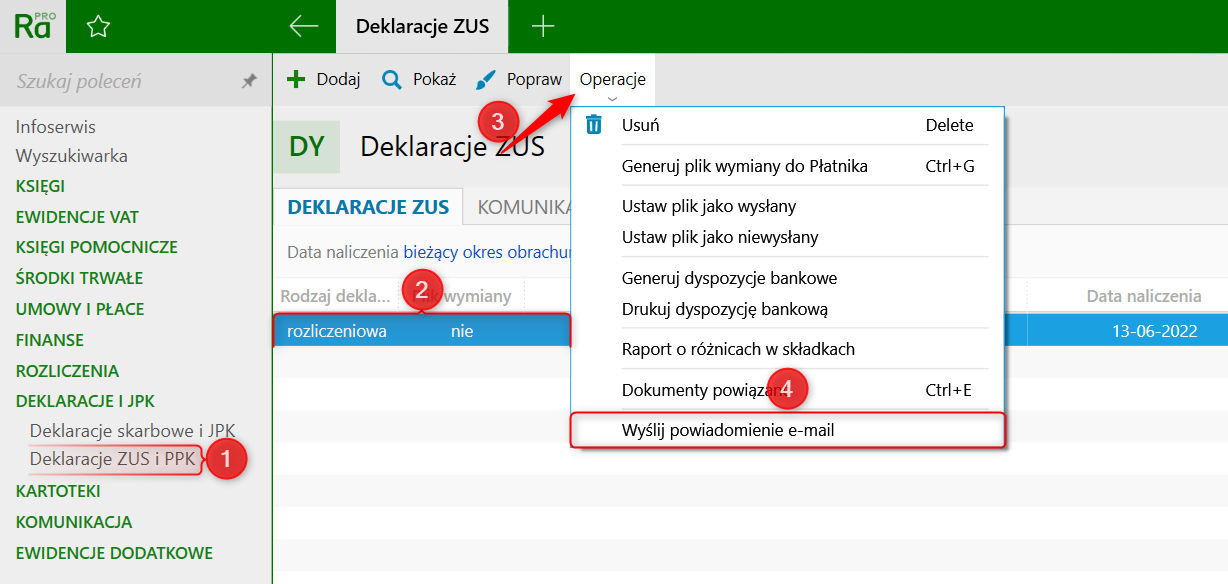Click into Szukaj poleceń search field

[120, 81]
